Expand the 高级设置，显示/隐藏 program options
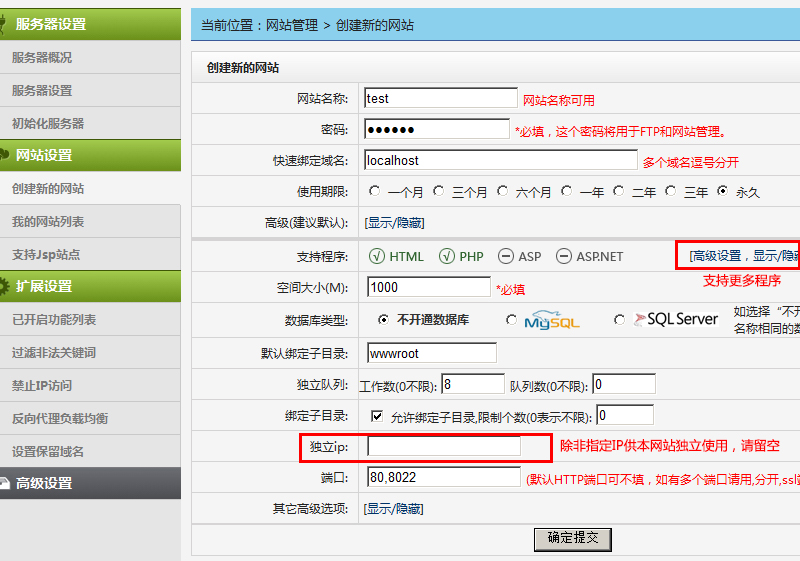The width and height of the screenshot is (800, 561). [x=744, y=256]
